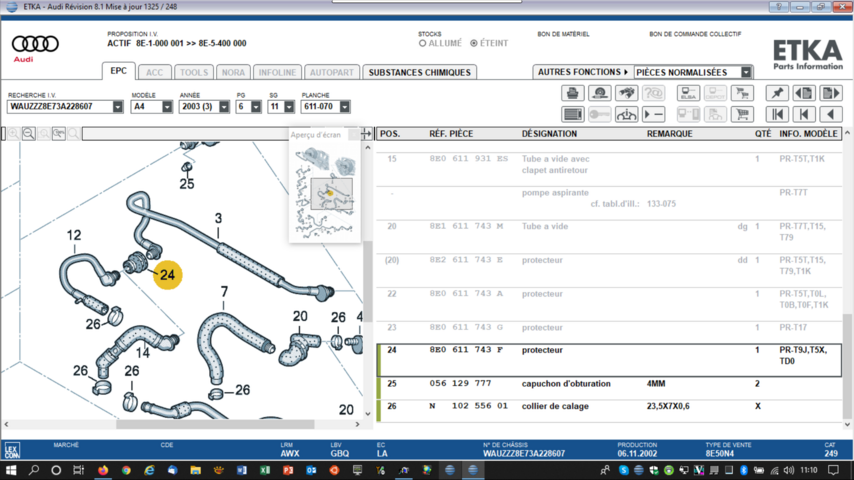Click the arrow-and-dash toolbar icon
854x480 pixels.
(x=654, y=114)
